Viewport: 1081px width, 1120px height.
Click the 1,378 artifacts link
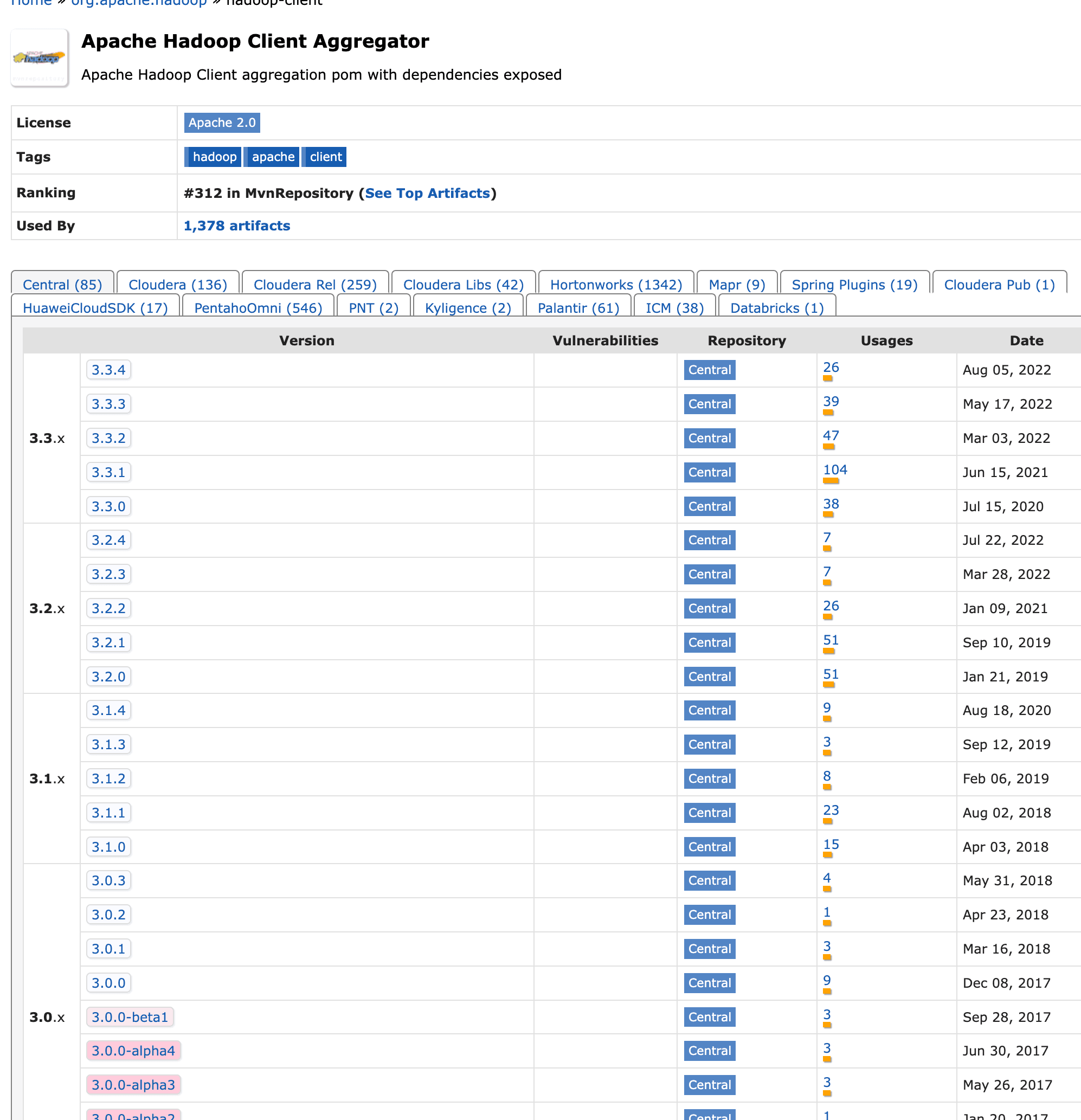pos(236,225)
